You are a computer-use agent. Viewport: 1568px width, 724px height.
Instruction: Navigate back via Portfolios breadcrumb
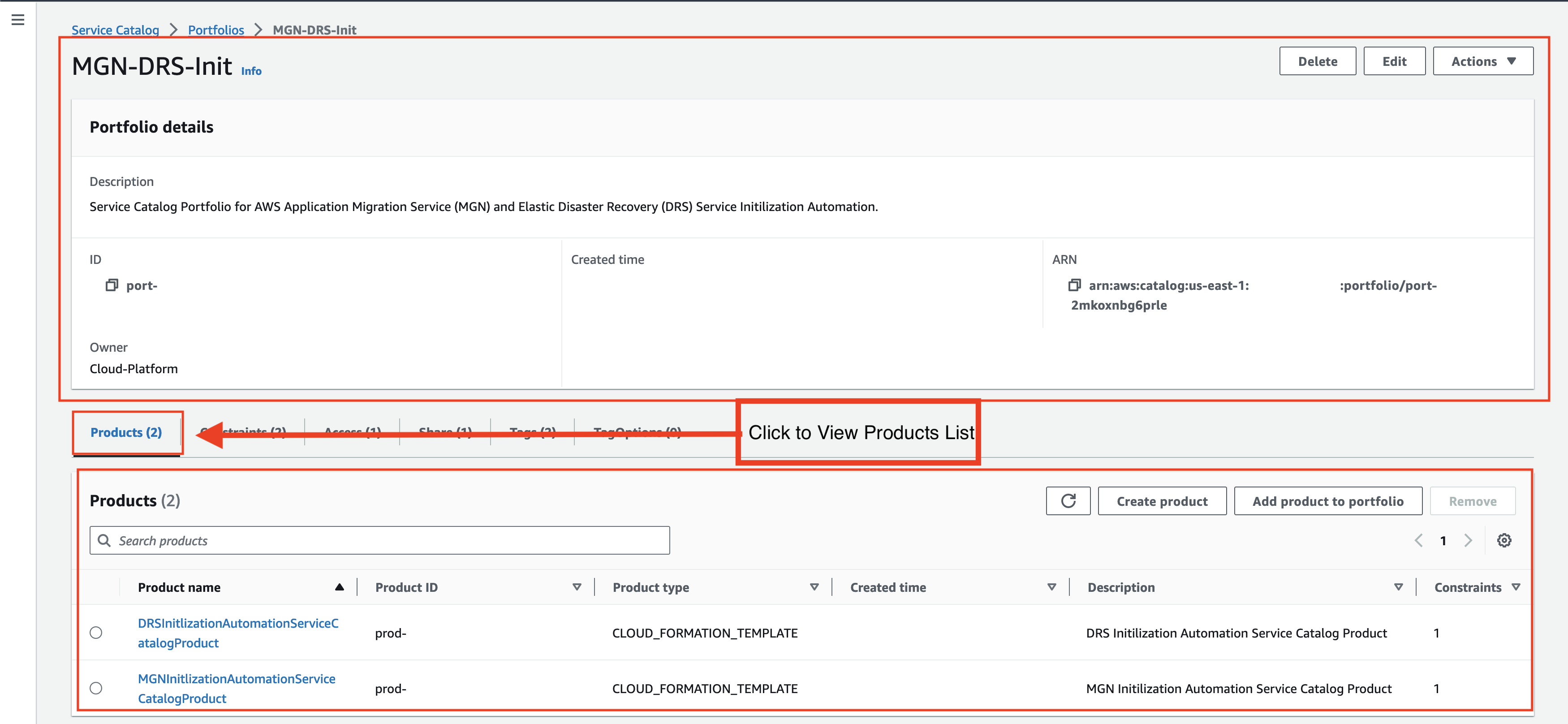point(215,29)
